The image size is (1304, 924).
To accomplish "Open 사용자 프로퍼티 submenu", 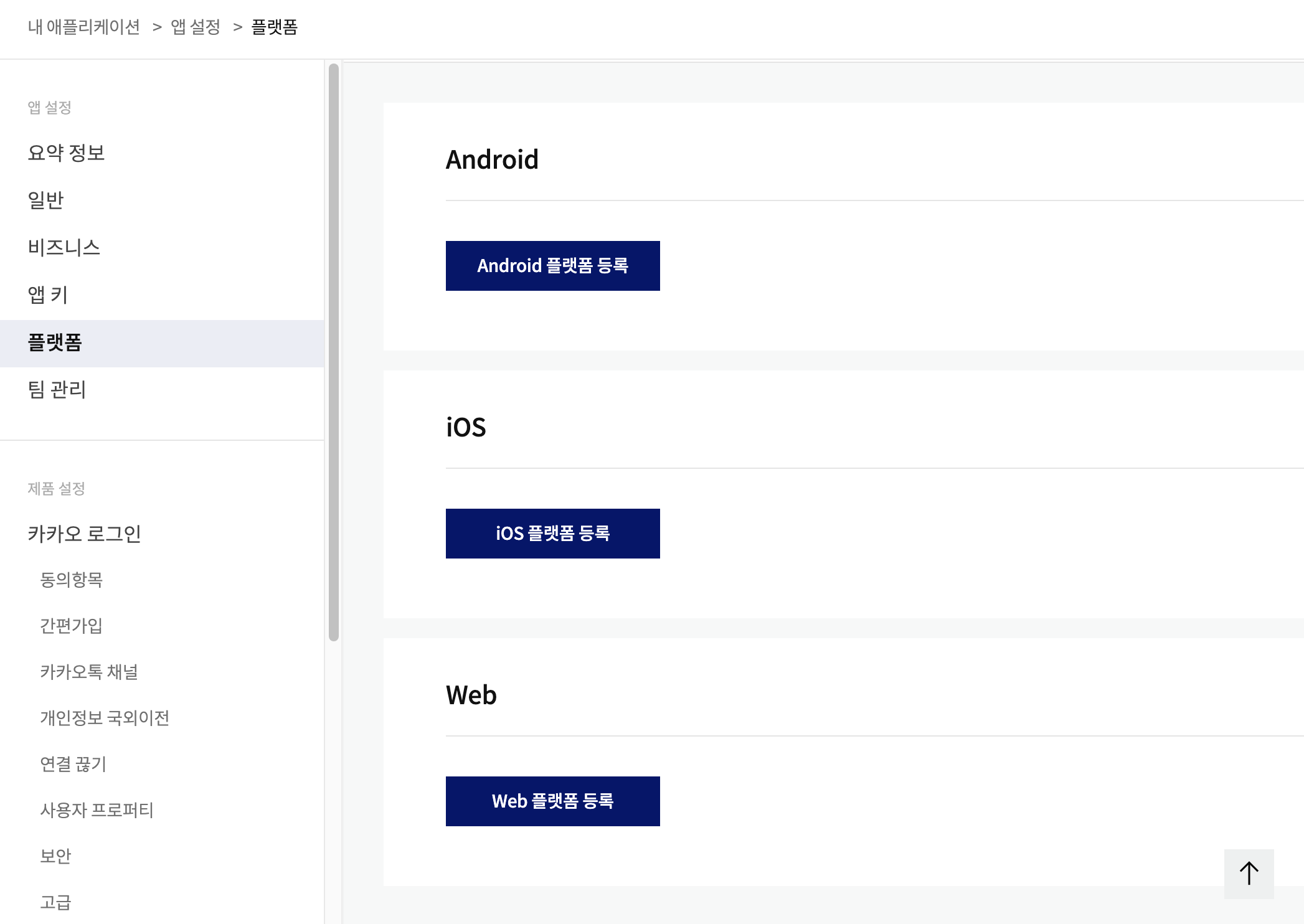I will coord(97,810).
